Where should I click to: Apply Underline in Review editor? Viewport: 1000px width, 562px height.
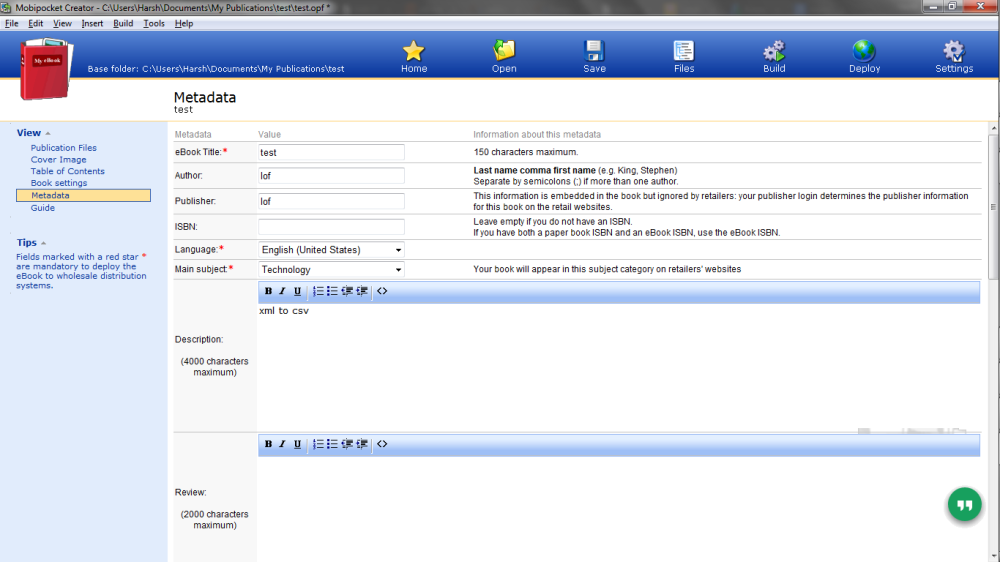pyautogui.click(x=297, y=444)
